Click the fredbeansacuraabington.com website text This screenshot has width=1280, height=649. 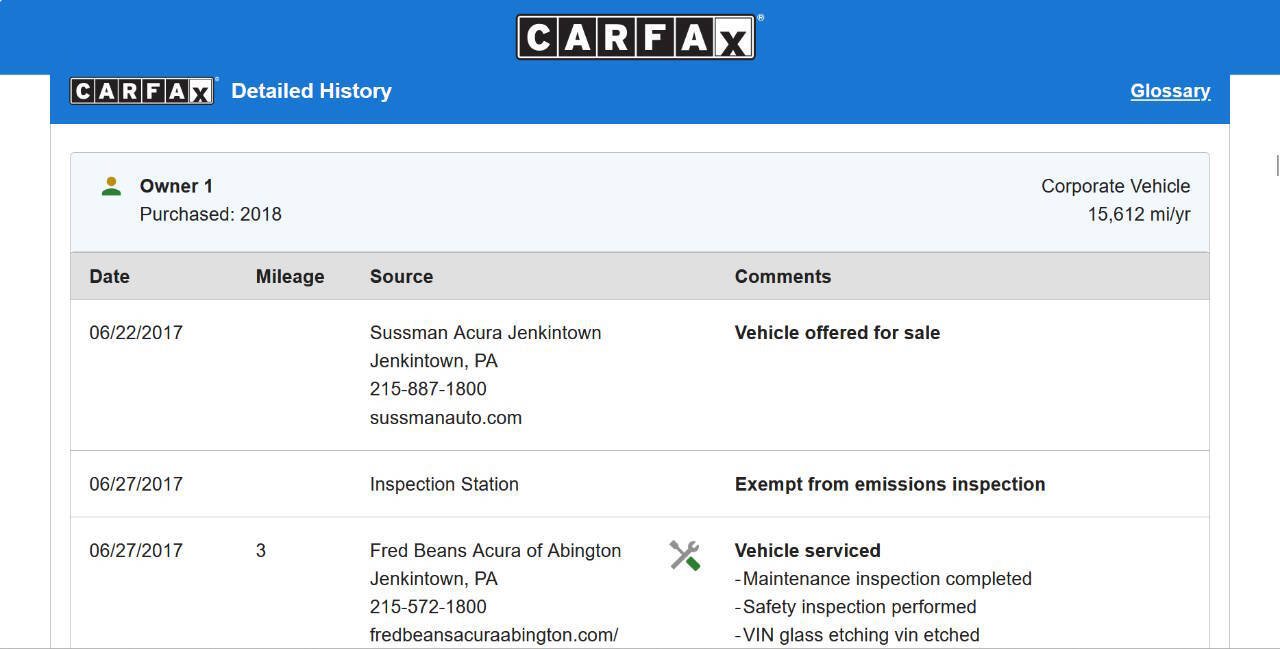click(494, 635)
